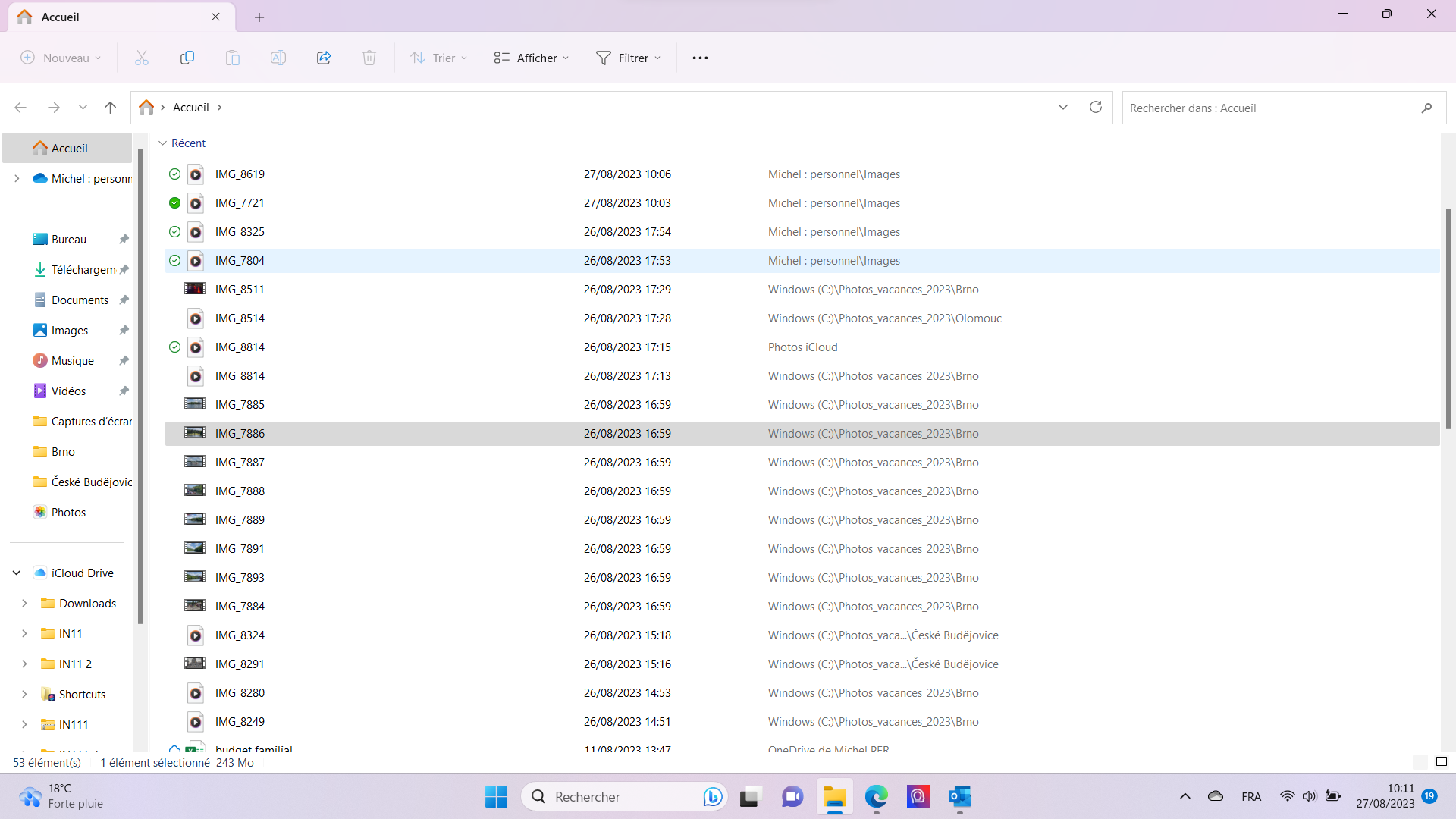Click the Up directory arrow
This screenshot has height=819, width=1456.
[x=110, y=107]
